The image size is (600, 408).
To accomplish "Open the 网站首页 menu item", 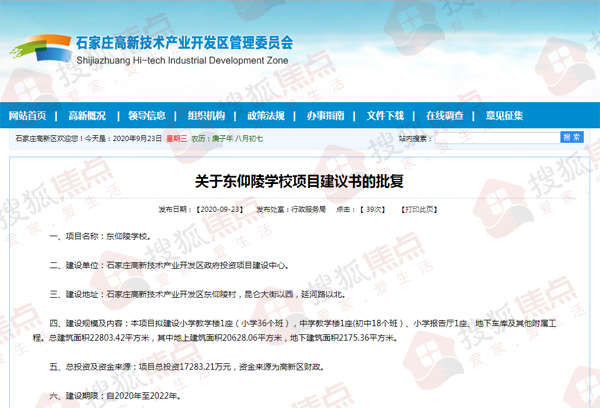I will pos(28,116).
